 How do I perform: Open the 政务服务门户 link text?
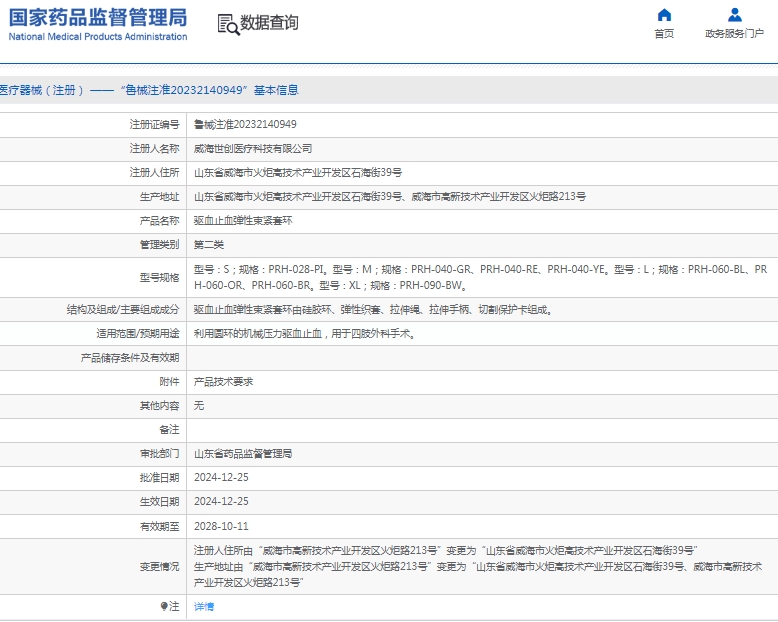pyautogui.click(x=734, y=34)
